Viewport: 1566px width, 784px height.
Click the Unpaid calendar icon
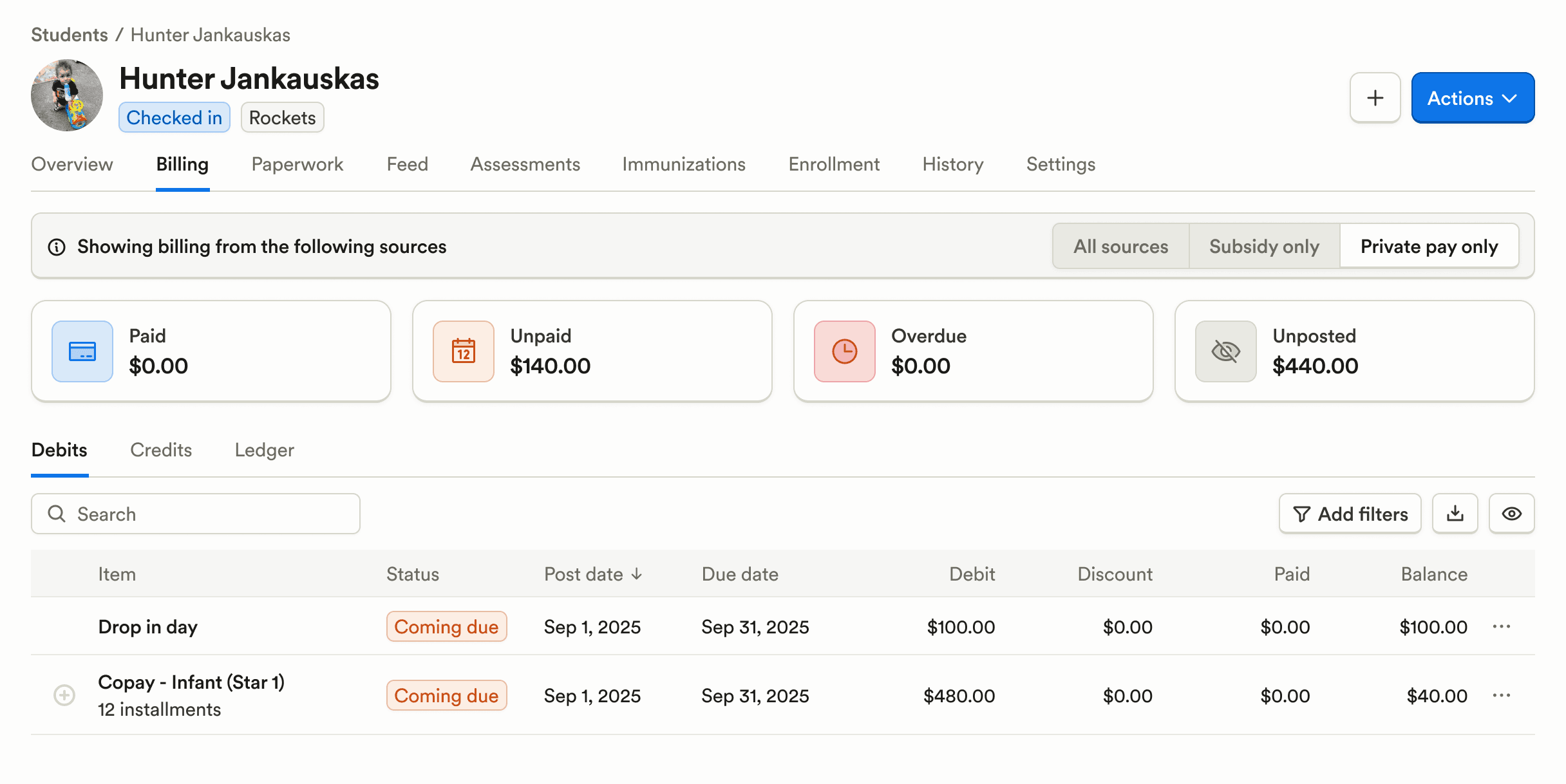pyautogui.click(x=464, y=351)
